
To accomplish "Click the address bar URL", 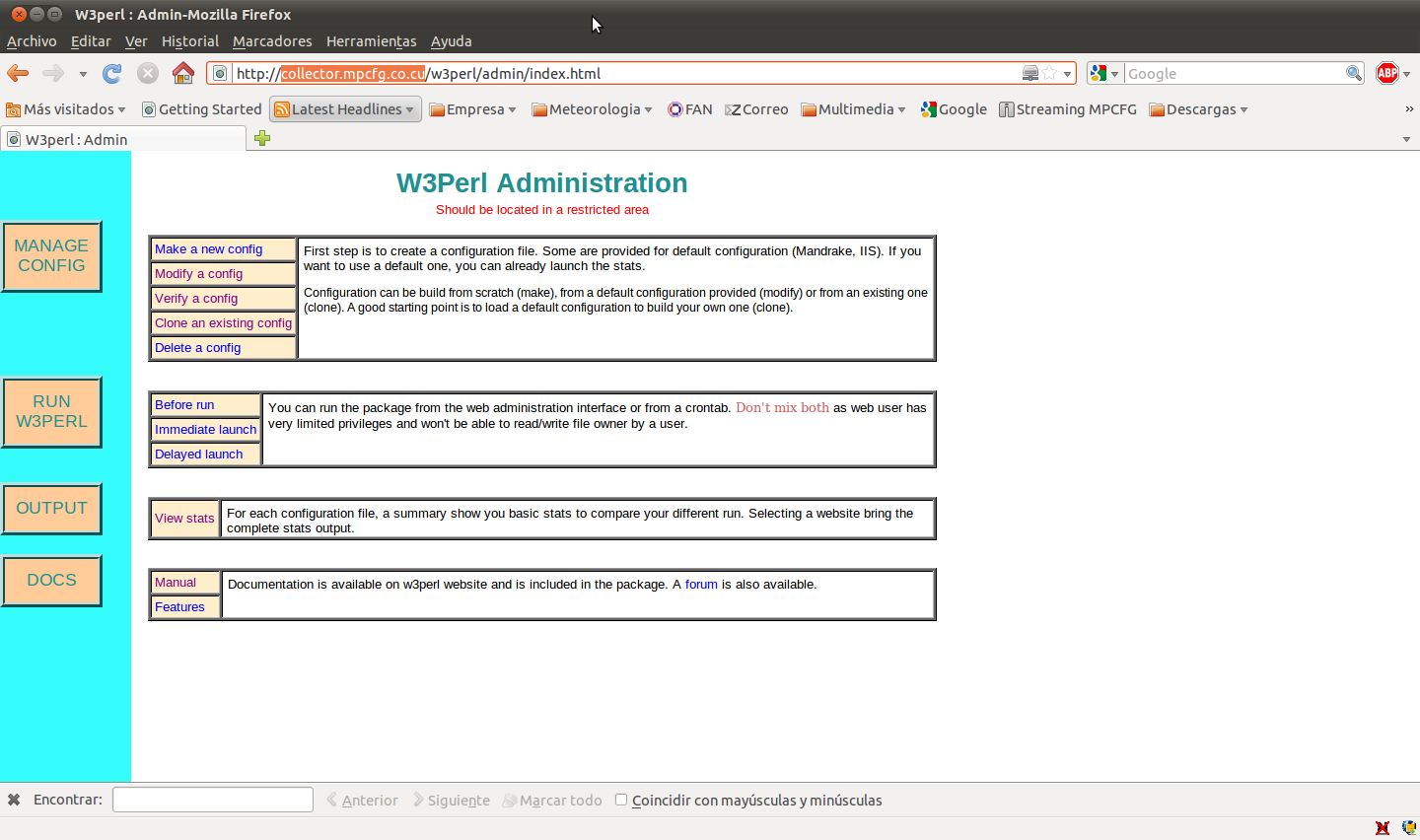I will (x=626, y=73).
